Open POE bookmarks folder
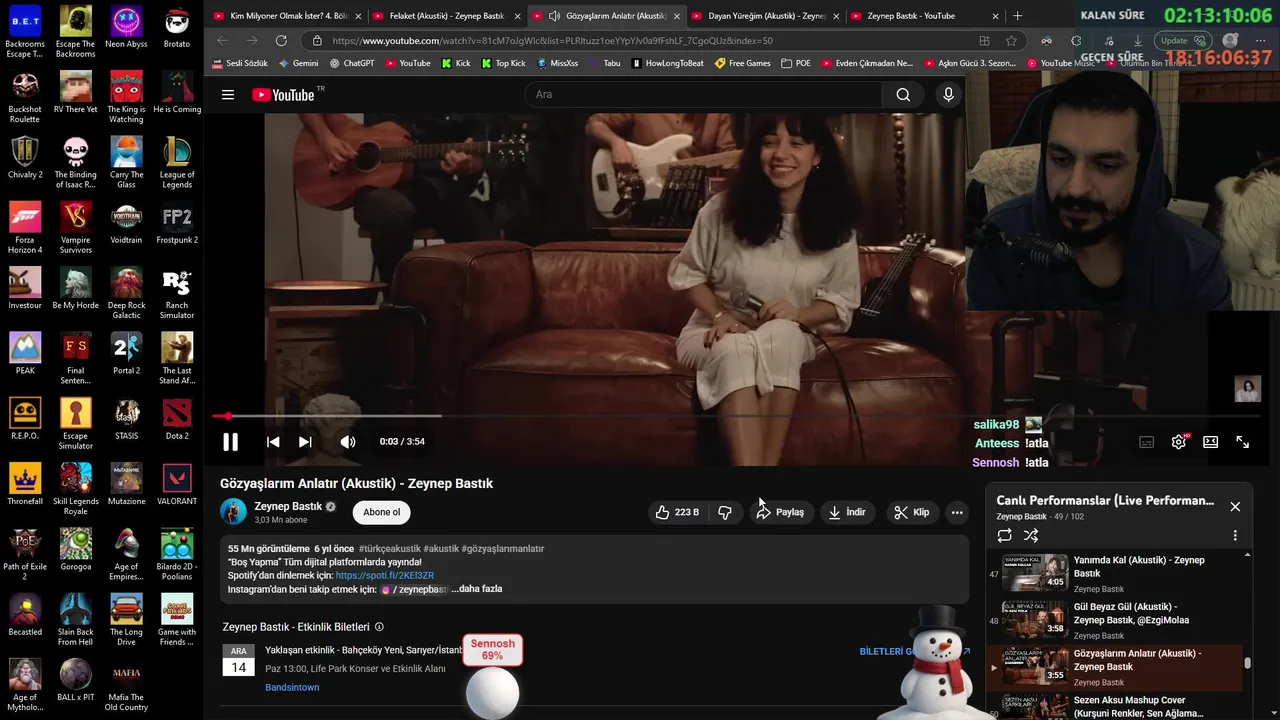The width and height of the screenshot is (1280, 720). [x=796, y=63]
